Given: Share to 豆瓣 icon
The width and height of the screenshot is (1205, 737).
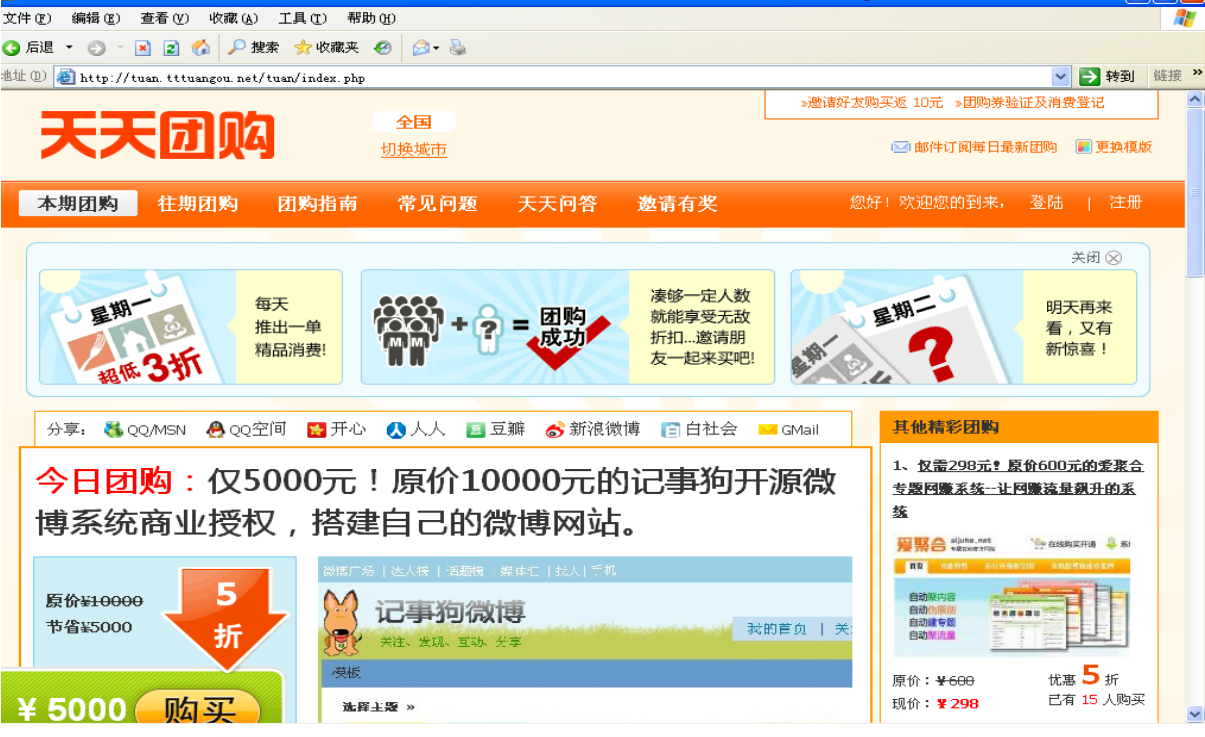Looking at the screenshot, I should click(x=476, y=430).
